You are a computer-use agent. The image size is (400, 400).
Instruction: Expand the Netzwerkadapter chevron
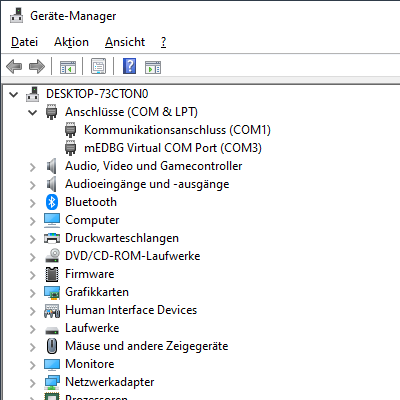(33, 383)
